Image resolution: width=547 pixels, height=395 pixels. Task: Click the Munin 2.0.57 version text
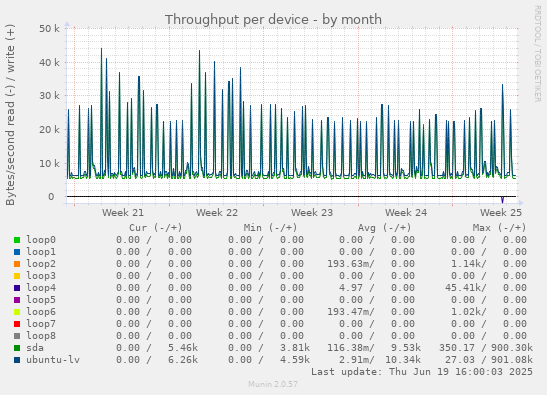(x=273, y=385)
